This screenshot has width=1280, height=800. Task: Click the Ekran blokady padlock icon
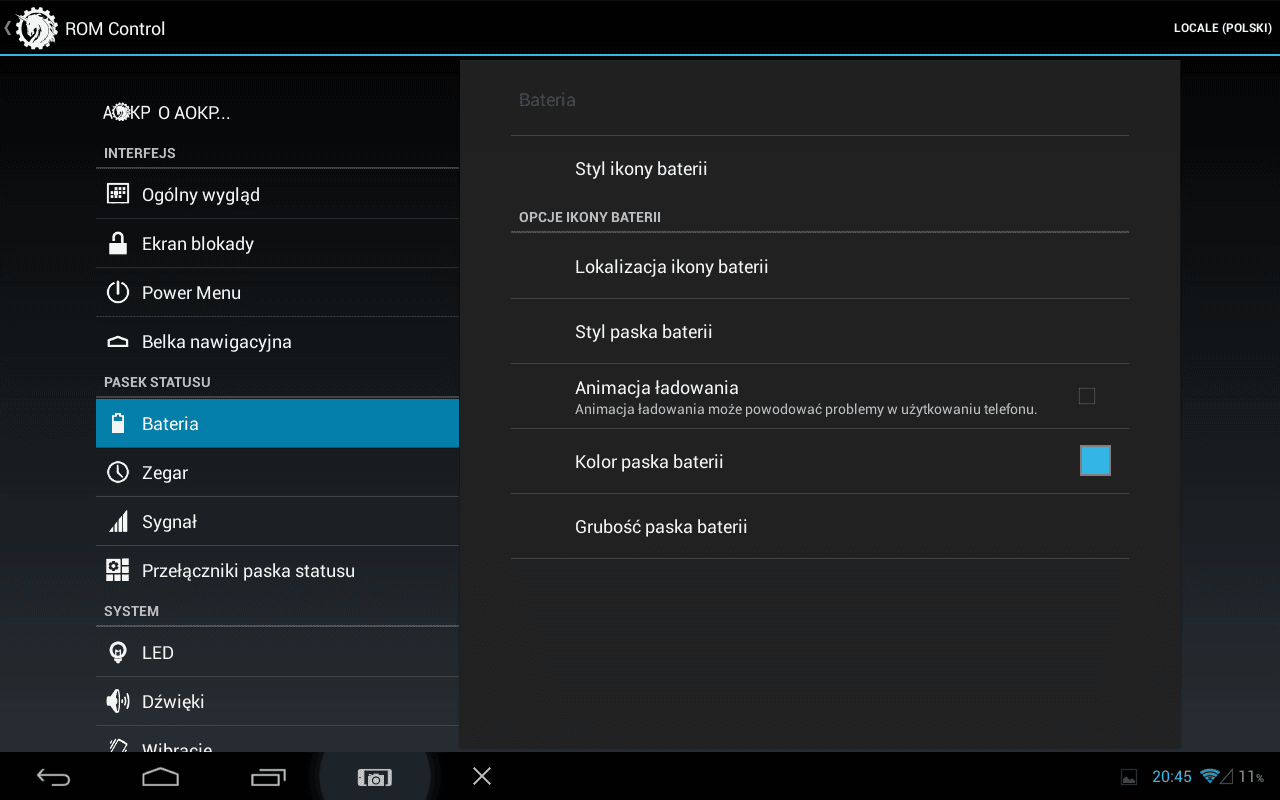118,243
